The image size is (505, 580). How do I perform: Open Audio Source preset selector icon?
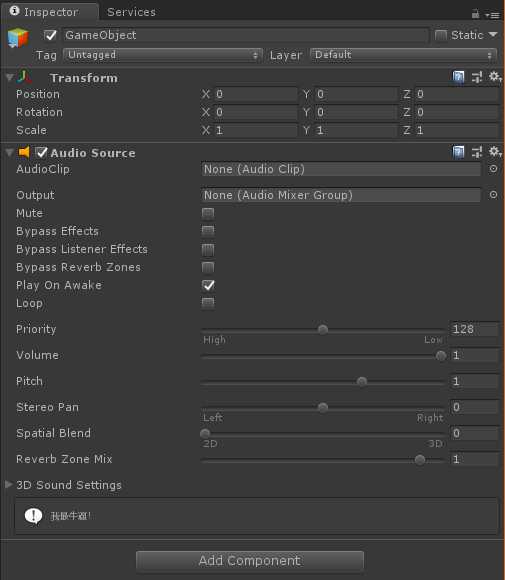477,152
